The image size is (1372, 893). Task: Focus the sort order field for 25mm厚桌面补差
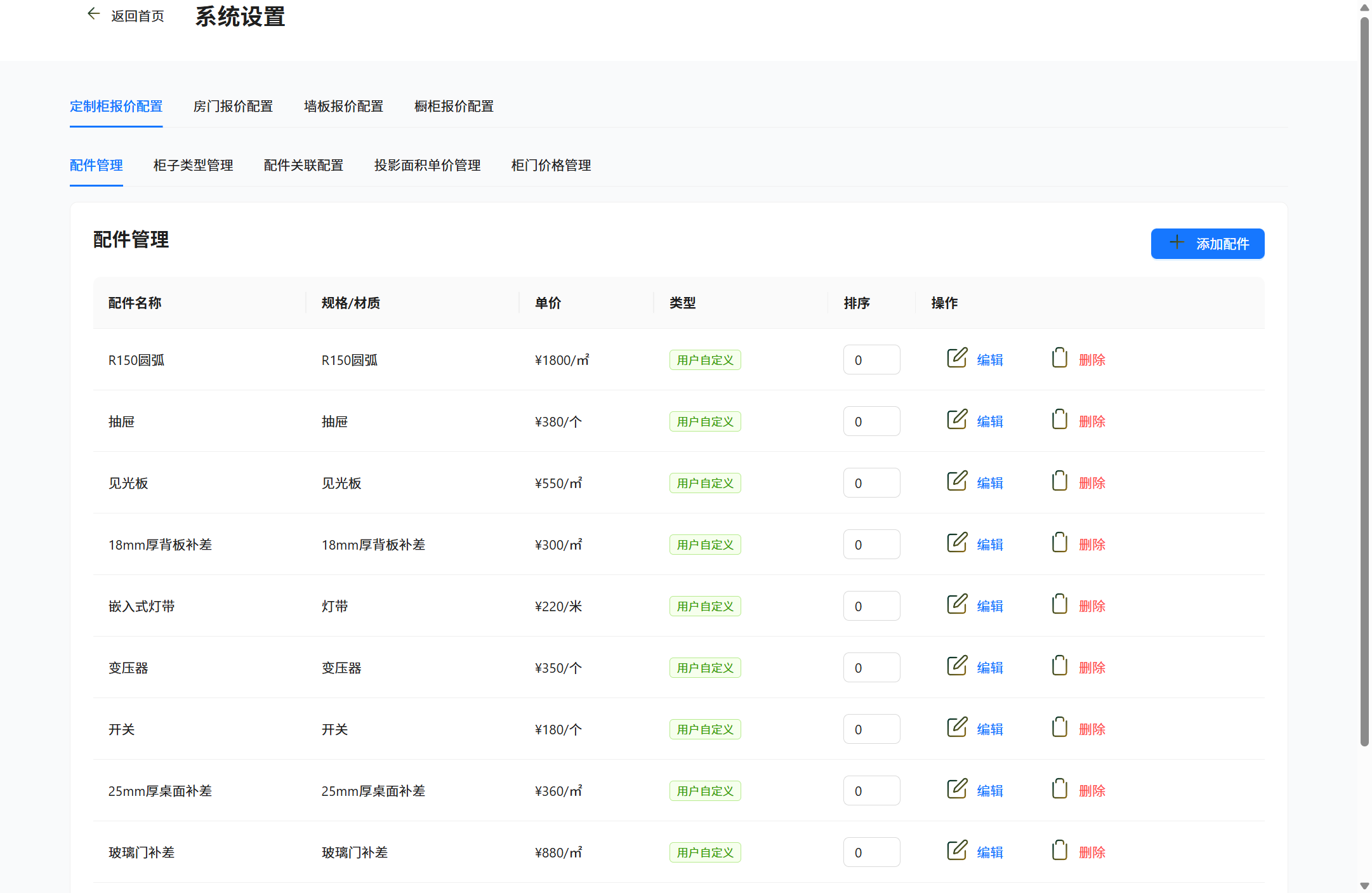pos(871,791)
